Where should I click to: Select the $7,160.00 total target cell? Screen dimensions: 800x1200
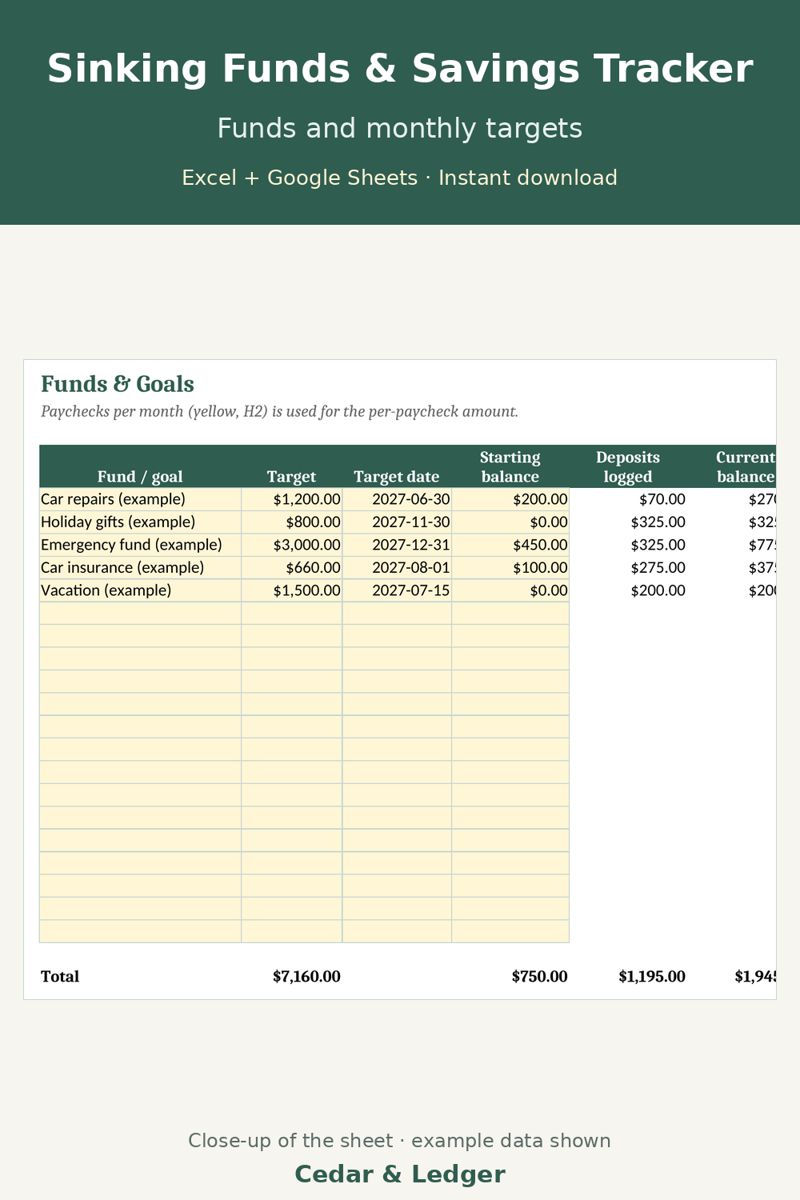click(x=306, y=976)
